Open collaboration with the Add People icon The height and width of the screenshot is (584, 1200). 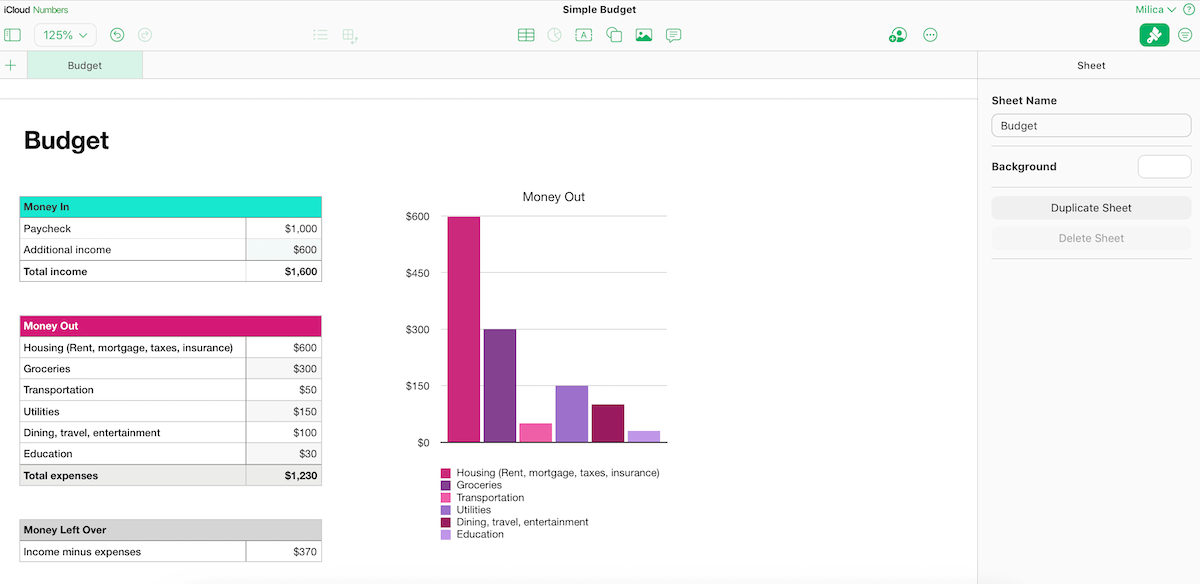(897, 34)
